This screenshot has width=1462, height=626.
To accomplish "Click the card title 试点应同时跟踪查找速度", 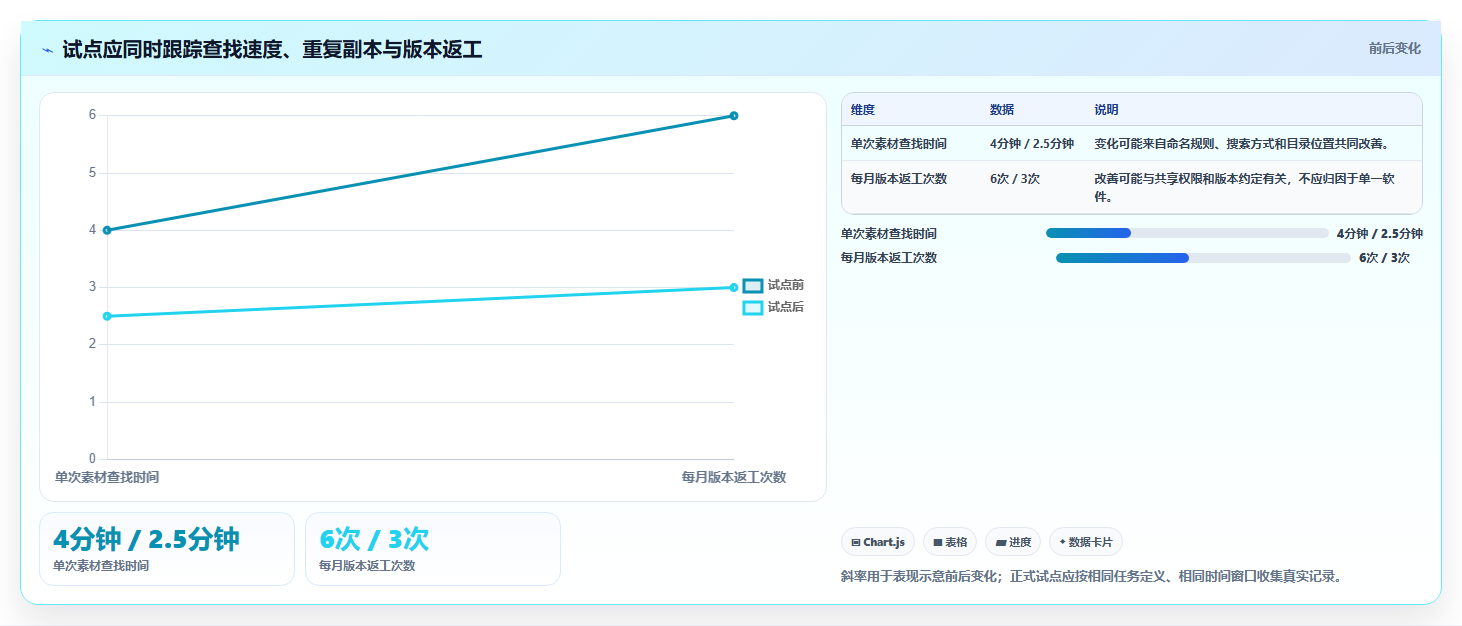I will point(272,50).
